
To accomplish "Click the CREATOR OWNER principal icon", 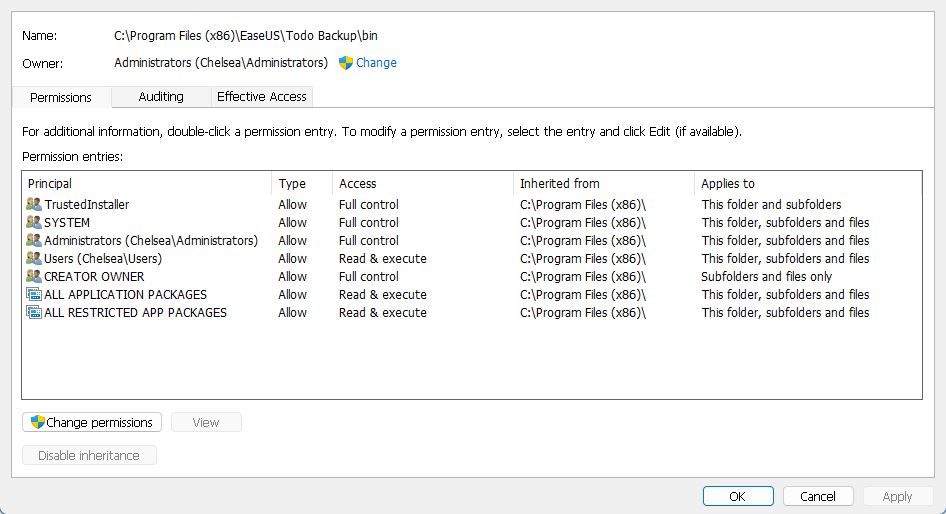I will [x=34, y=277].
